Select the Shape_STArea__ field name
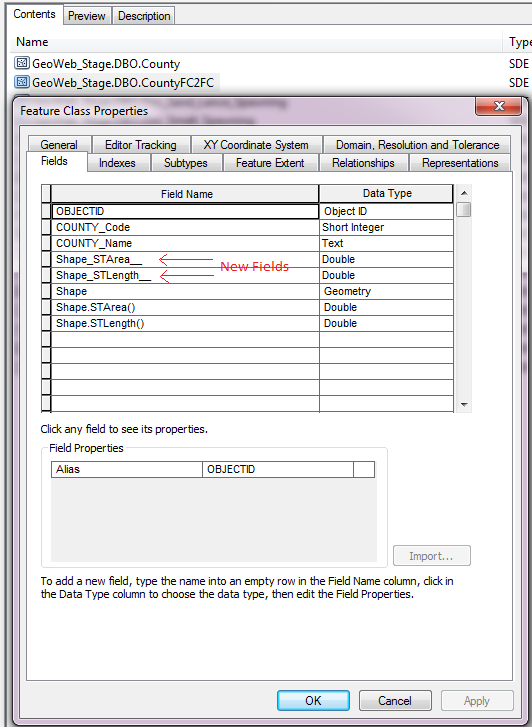This screenshot has width=532, height=727. (x=185, y=259)
